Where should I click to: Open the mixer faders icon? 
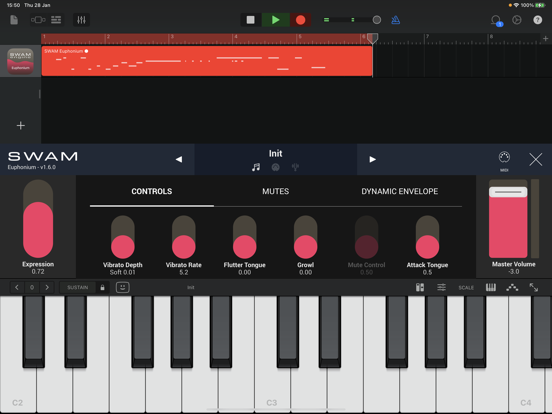click(x=81, y=20)
